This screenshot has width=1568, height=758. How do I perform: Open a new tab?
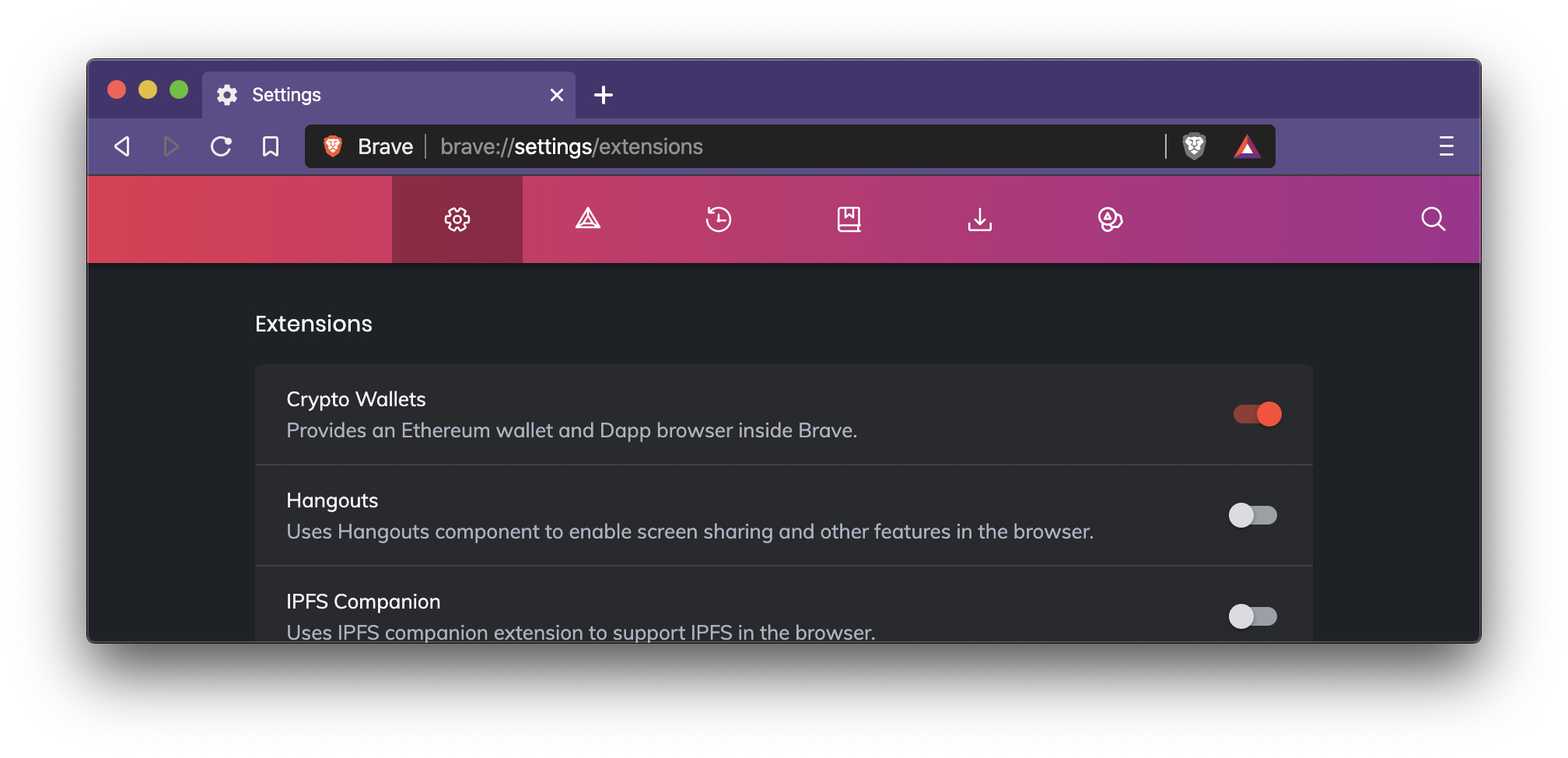point(604,95)
